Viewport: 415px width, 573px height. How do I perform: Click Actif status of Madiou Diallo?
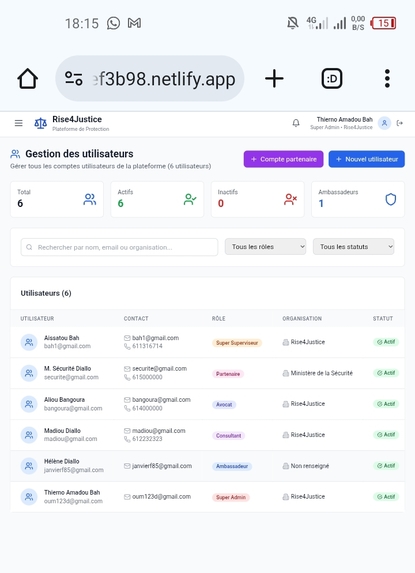[386, 435]
